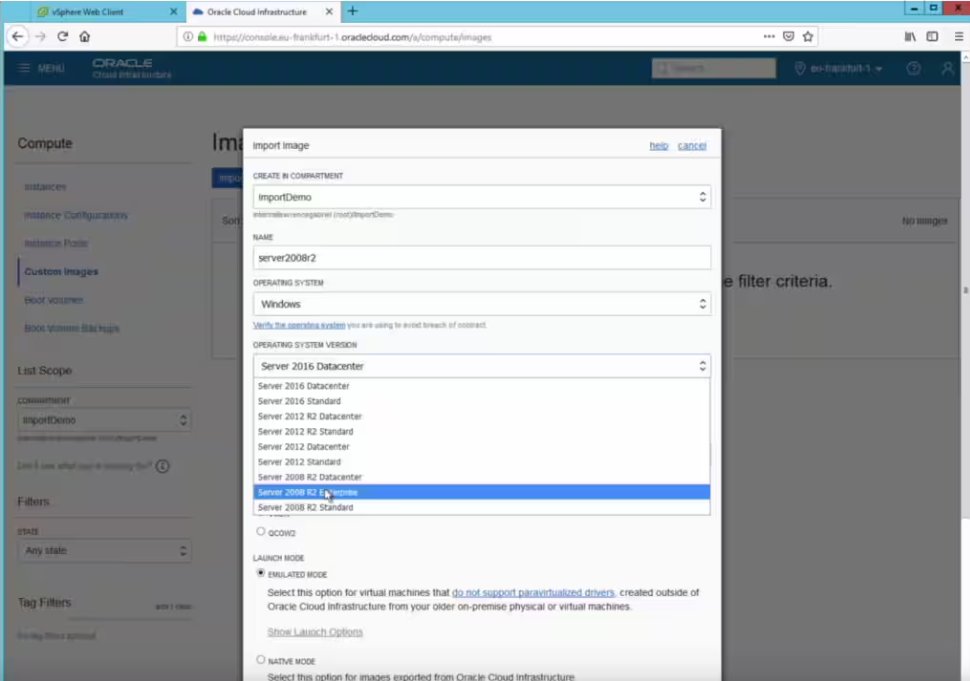Viewport: 970px width, 681px height.
Task: Reload the page with the refresh icon
Action: click(62, 36)
